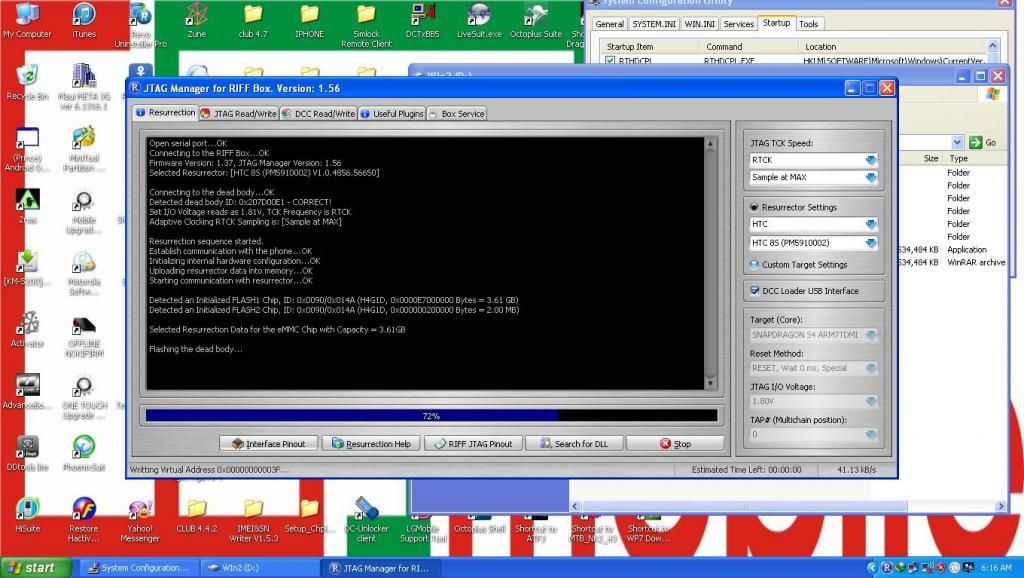This screenshot has width=1024, height=578.
Task: Open the HiSuite desktop shortcut
Action: point(27,515)
